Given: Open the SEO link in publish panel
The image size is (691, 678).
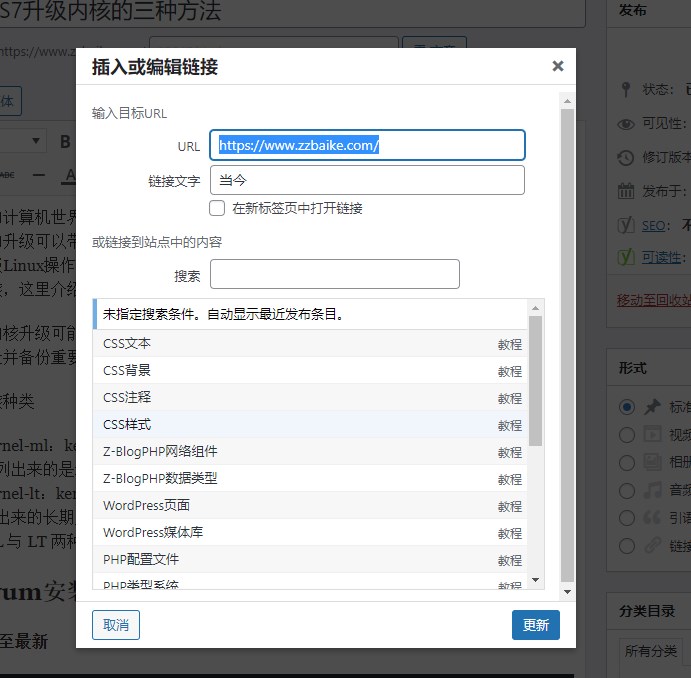Looking at the screenshot, I should point(653,226).
